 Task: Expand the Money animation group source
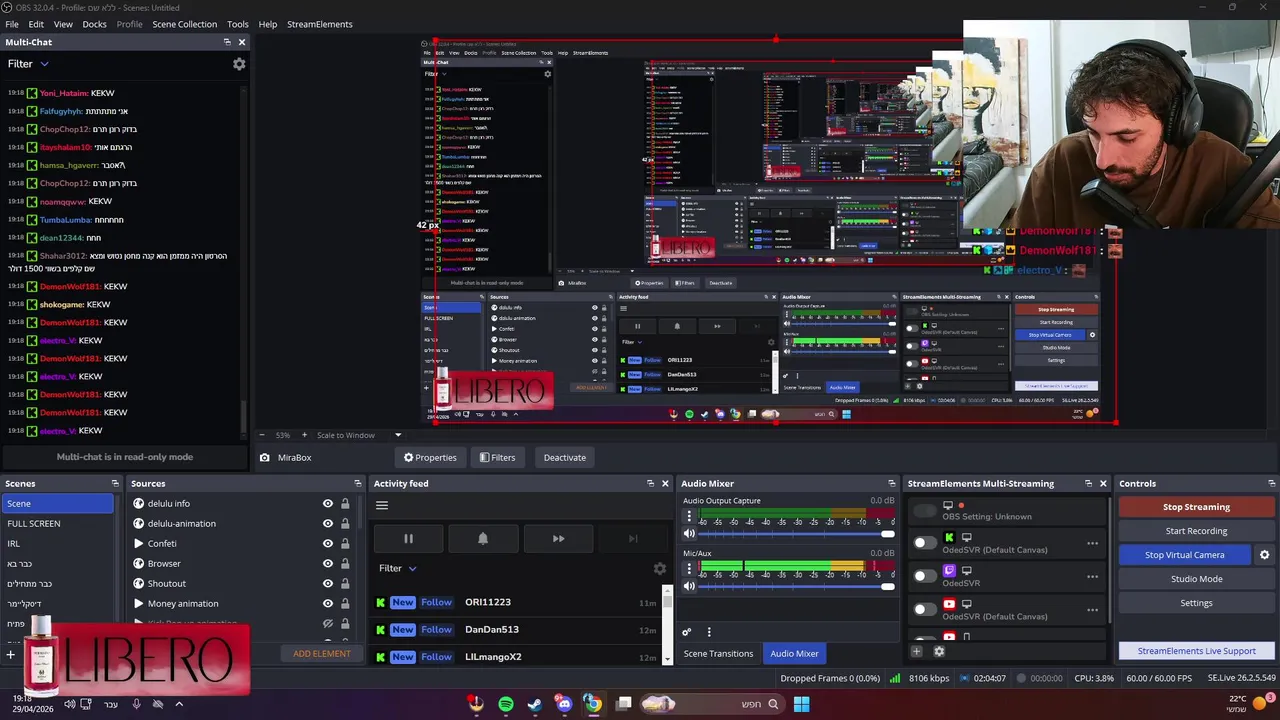click(138, 603)
